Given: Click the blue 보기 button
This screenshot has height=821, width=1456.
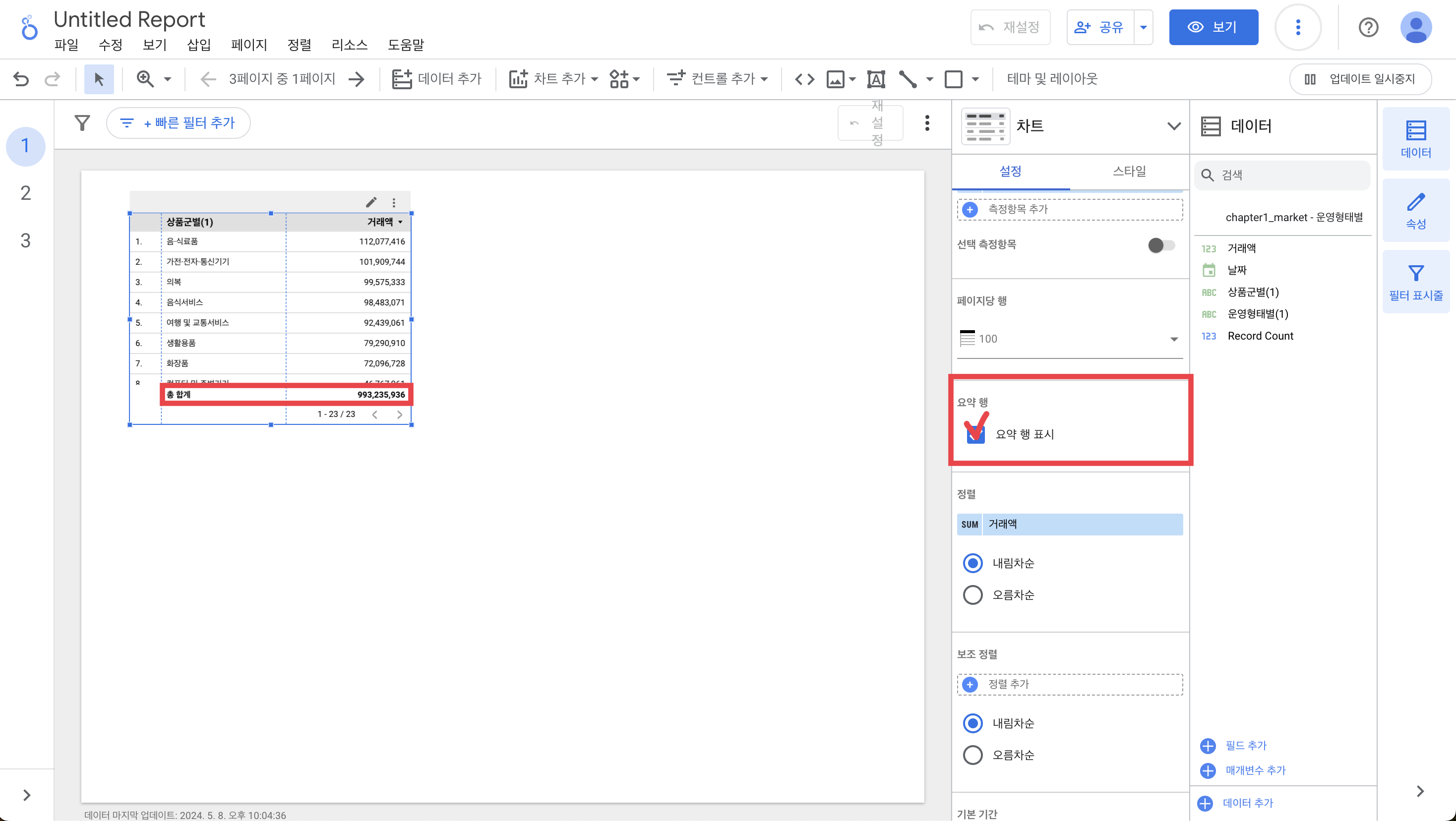Looking at the screenshot, I should (x=1213, y=27).
